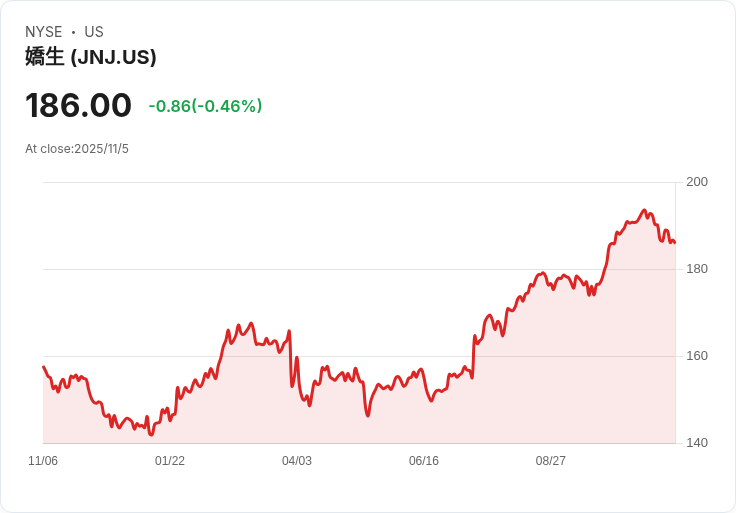Click the lowest point of the price line

(x=151, y=435)
